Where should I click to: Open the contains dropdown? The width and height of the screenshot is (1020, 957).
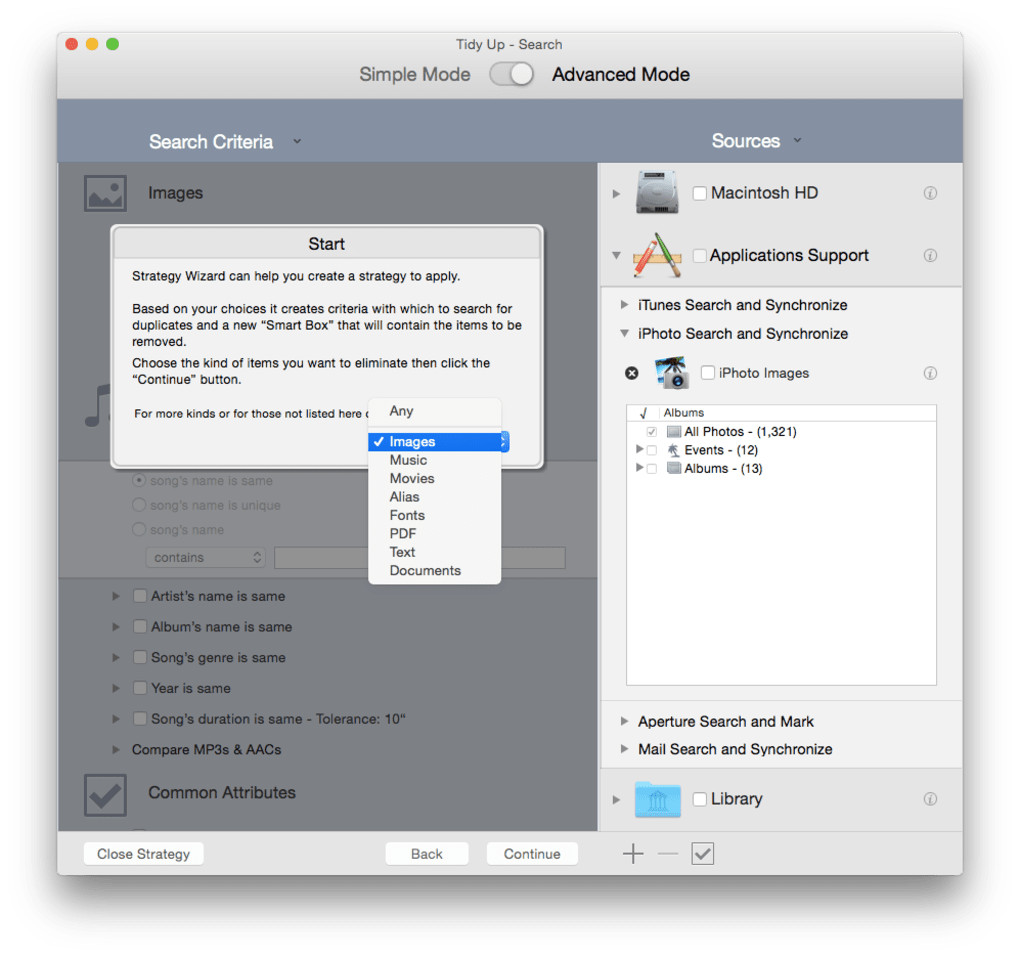[206, 558]
